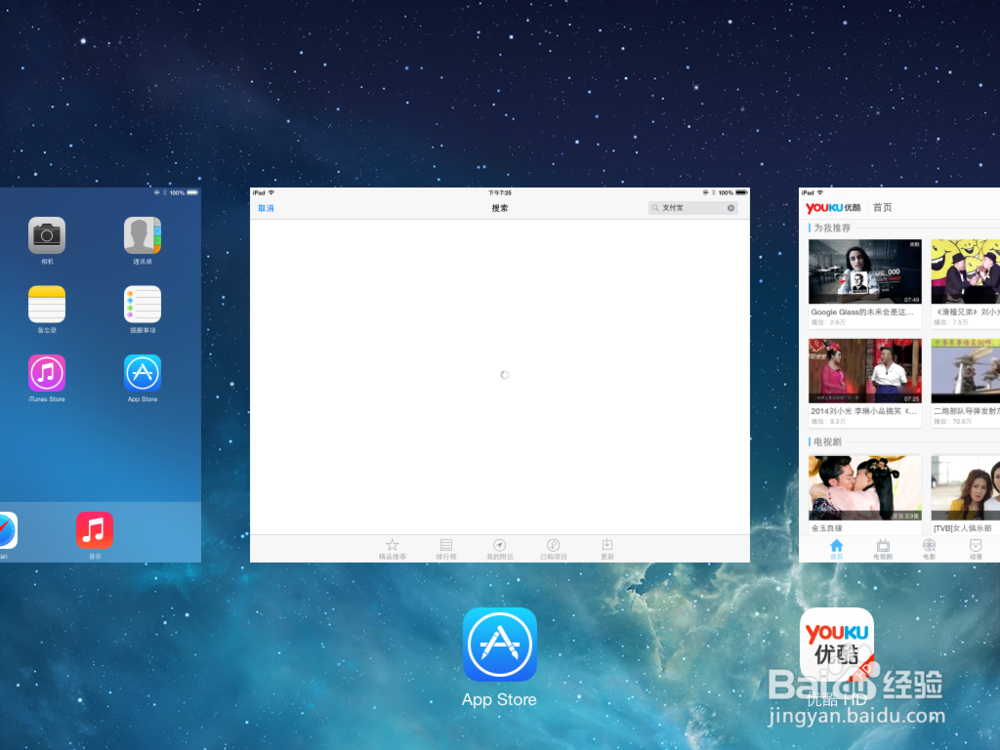Open the iTunes Store app icon

[x=47, y=373]
